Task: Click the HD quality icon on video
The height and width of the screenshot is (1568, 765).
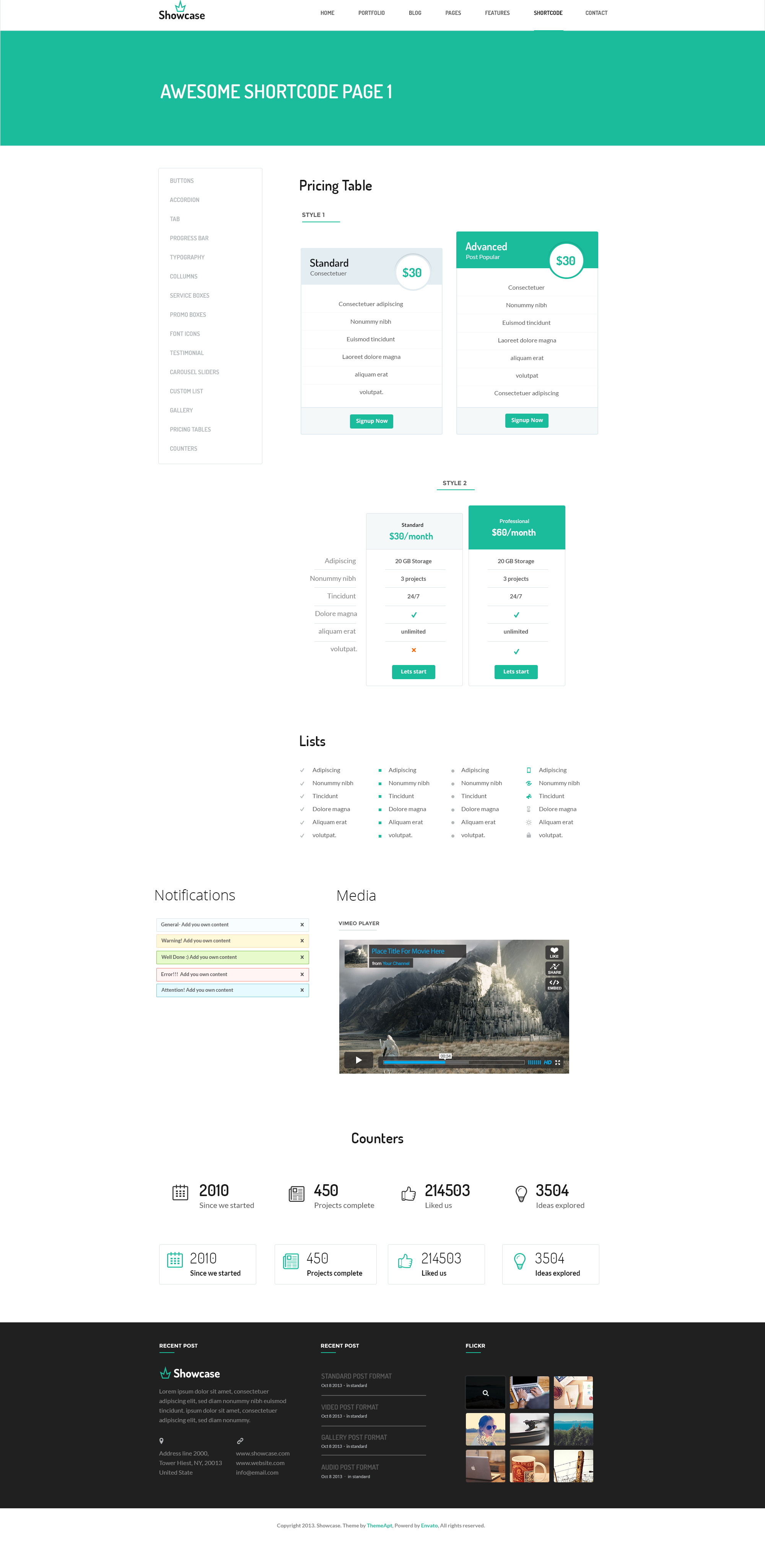Action: tap(547, 1062)
